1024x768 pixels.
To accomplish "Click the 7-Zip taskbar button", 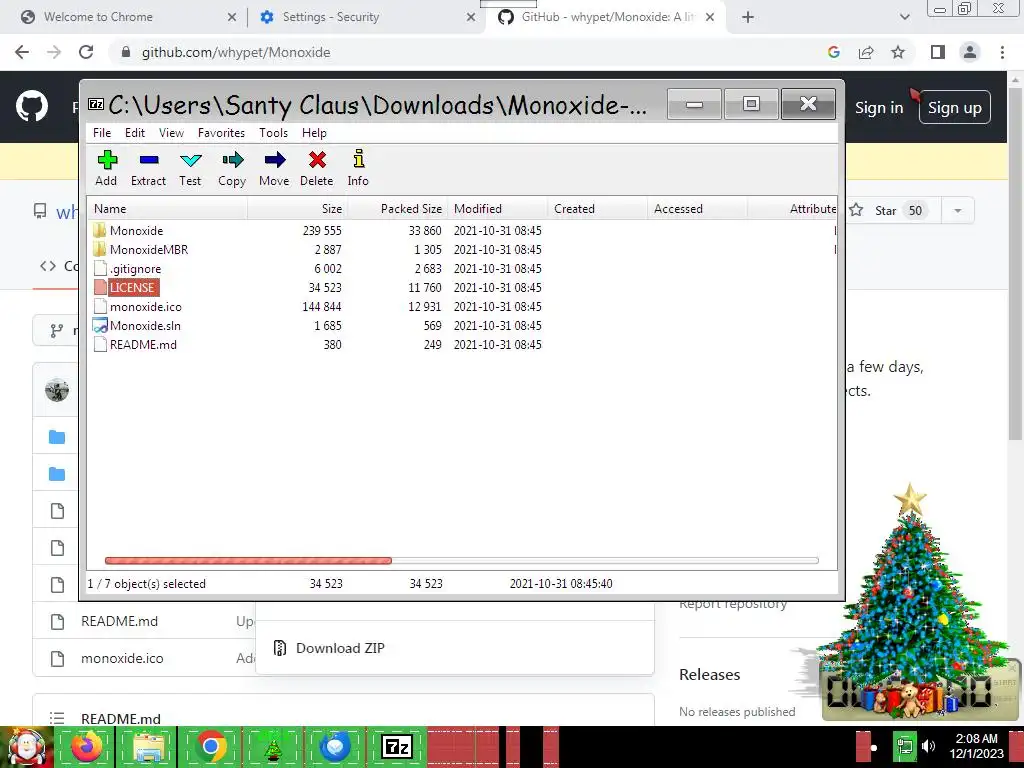I will [397, 747].
